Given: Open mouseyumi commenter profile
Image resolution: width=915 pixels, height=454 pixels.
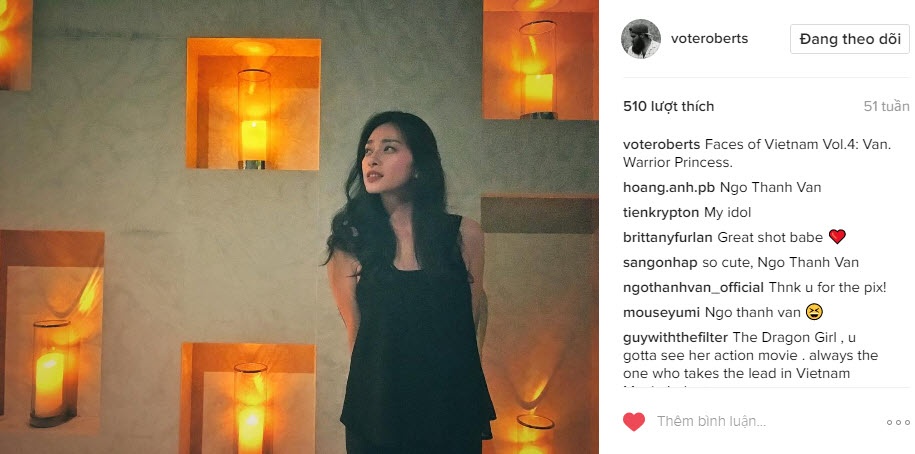Looking at the screenshot, I should pyautogui.click(x=661, y=313).
